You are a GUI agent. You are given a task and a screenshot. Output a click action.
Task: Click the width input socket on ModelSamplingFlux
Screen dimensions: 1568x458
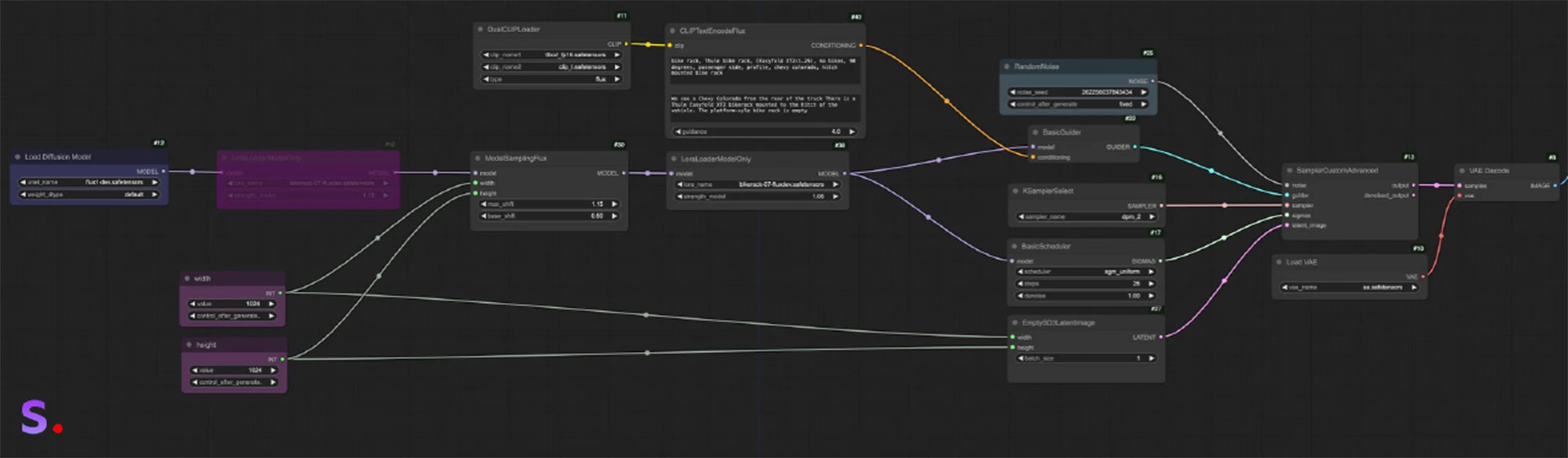point(475,183)
